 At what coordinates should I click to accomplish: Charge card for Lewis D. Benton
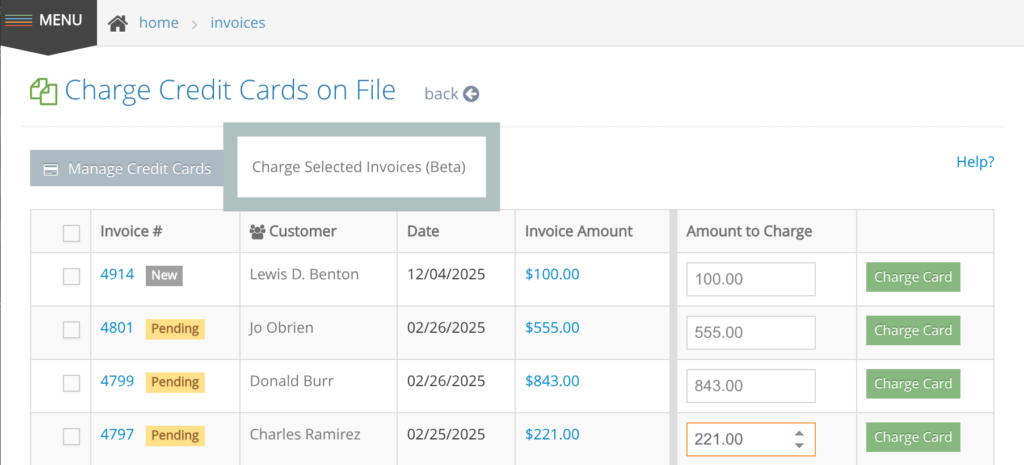(912, 277)
